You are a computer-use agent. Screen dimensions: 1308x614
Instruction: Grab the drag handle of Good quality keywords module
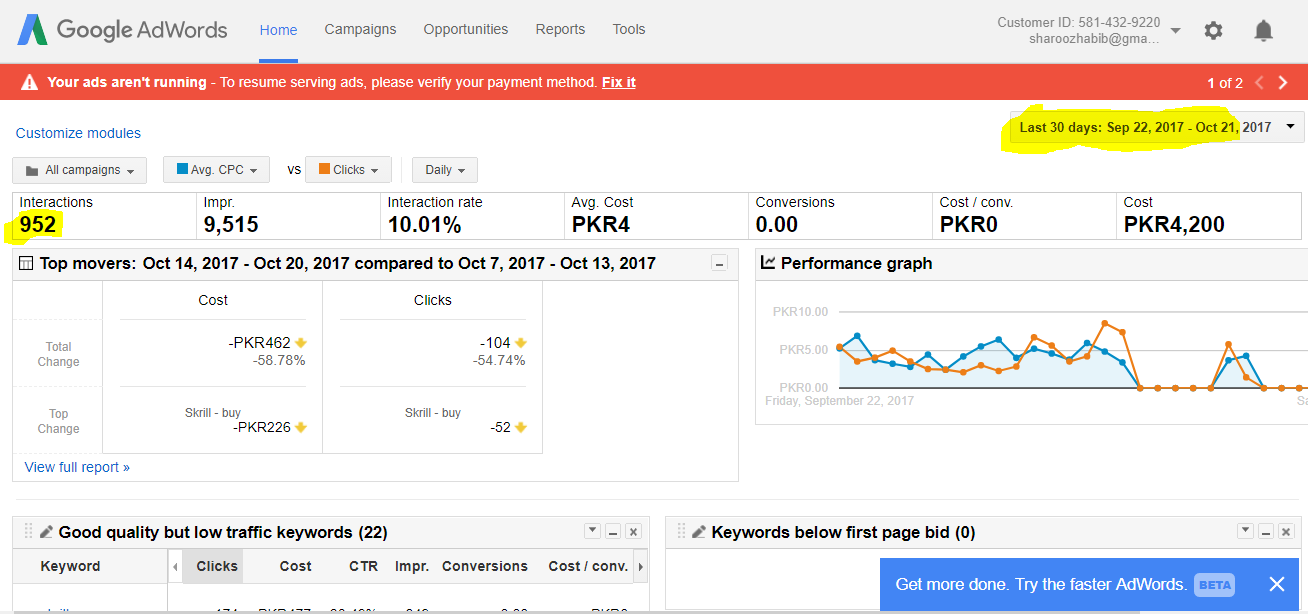tap(28, 532)
